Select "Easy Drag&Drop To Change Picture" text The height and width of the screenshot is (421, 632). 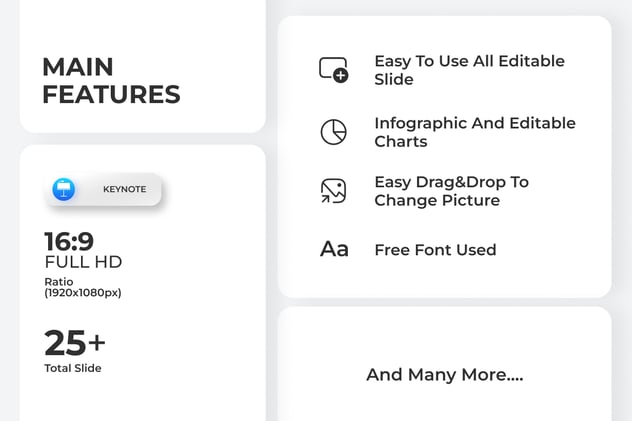[451, 191]
